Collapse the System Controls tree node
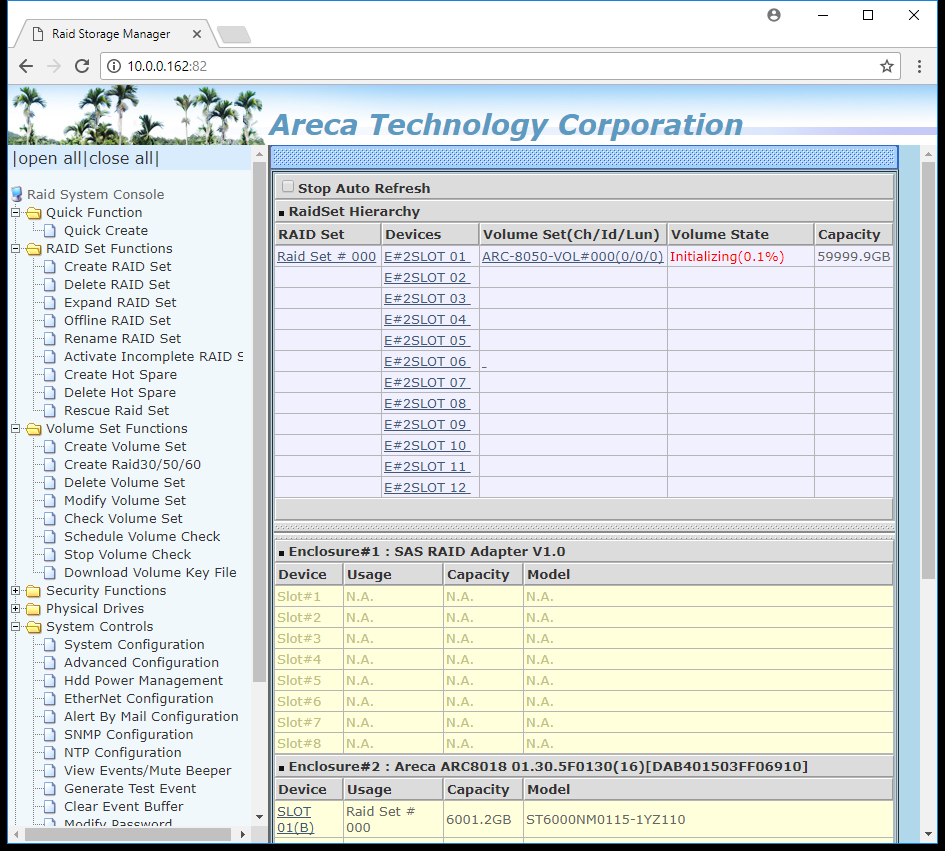The image size is (945, 851). point(16,627)
